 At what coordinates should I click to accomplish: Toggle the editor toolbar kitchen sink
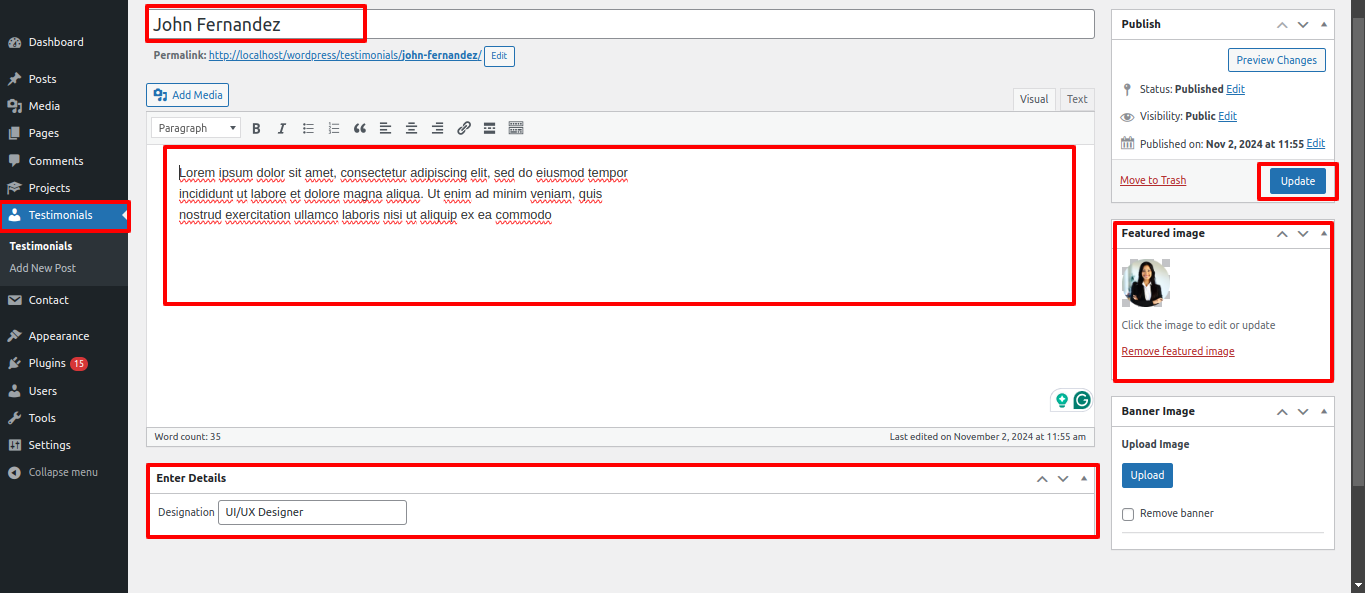pos(516,128)
